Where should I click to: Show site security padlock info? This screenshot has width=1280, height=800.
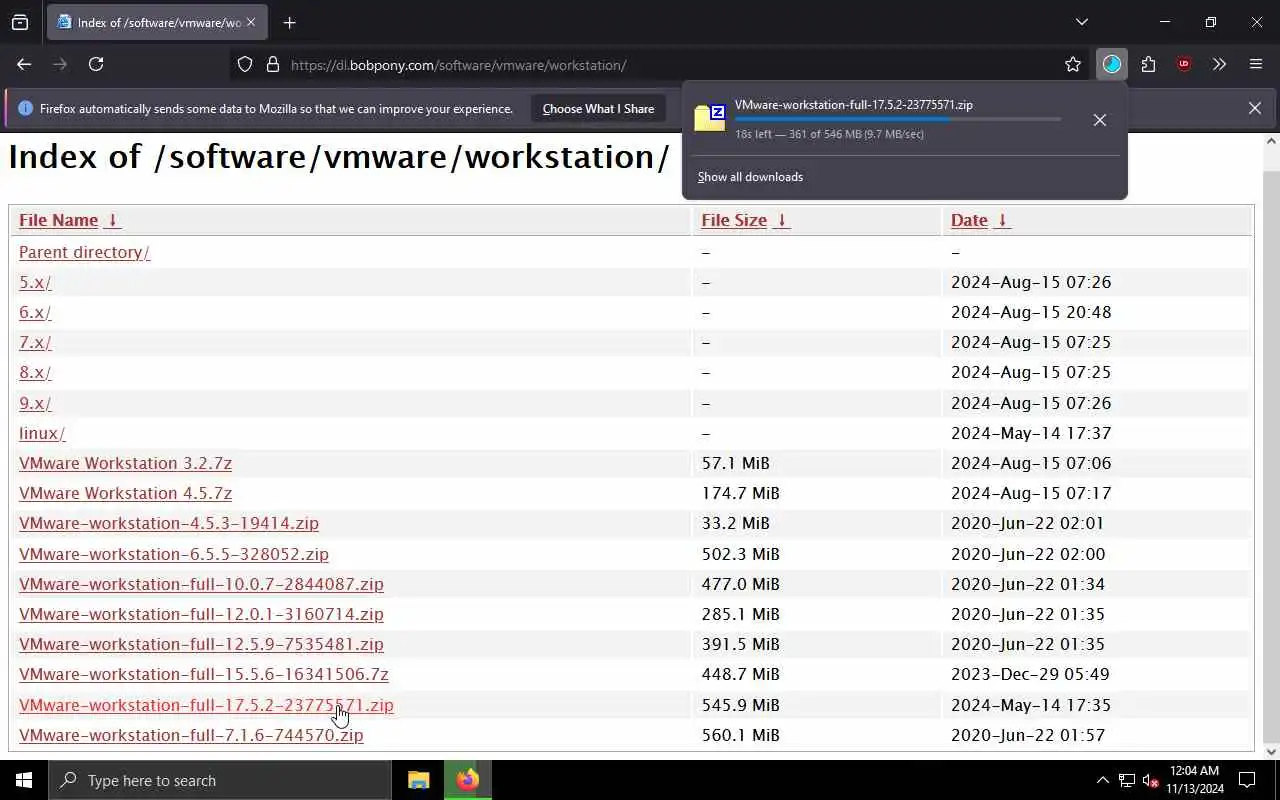click(x=273, y=65)
